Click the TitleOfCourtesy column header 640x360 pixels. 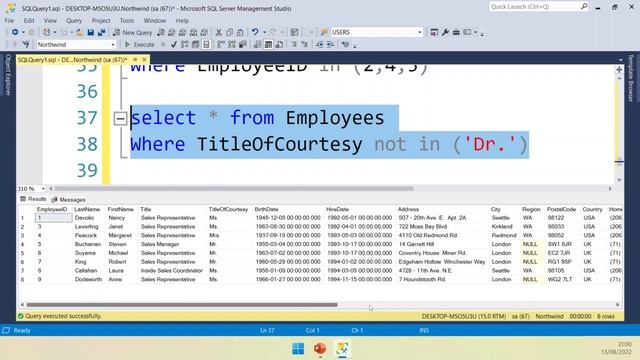(x=228, y=209)
